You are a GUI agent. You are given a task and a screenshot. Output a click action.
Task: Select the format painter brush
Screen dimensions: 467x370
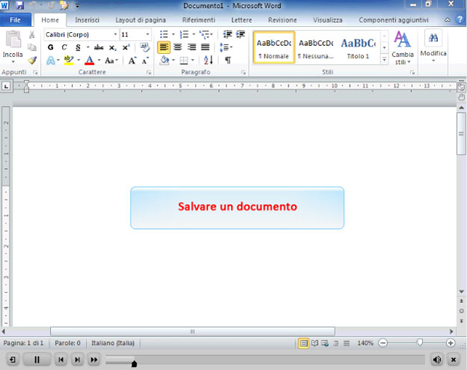tap(32, 60)
